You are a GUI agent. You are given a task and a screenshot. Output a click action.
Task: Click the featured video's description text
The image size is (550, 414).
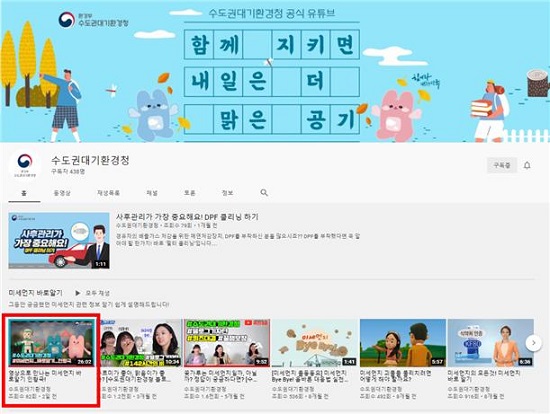tap(238, 240)
